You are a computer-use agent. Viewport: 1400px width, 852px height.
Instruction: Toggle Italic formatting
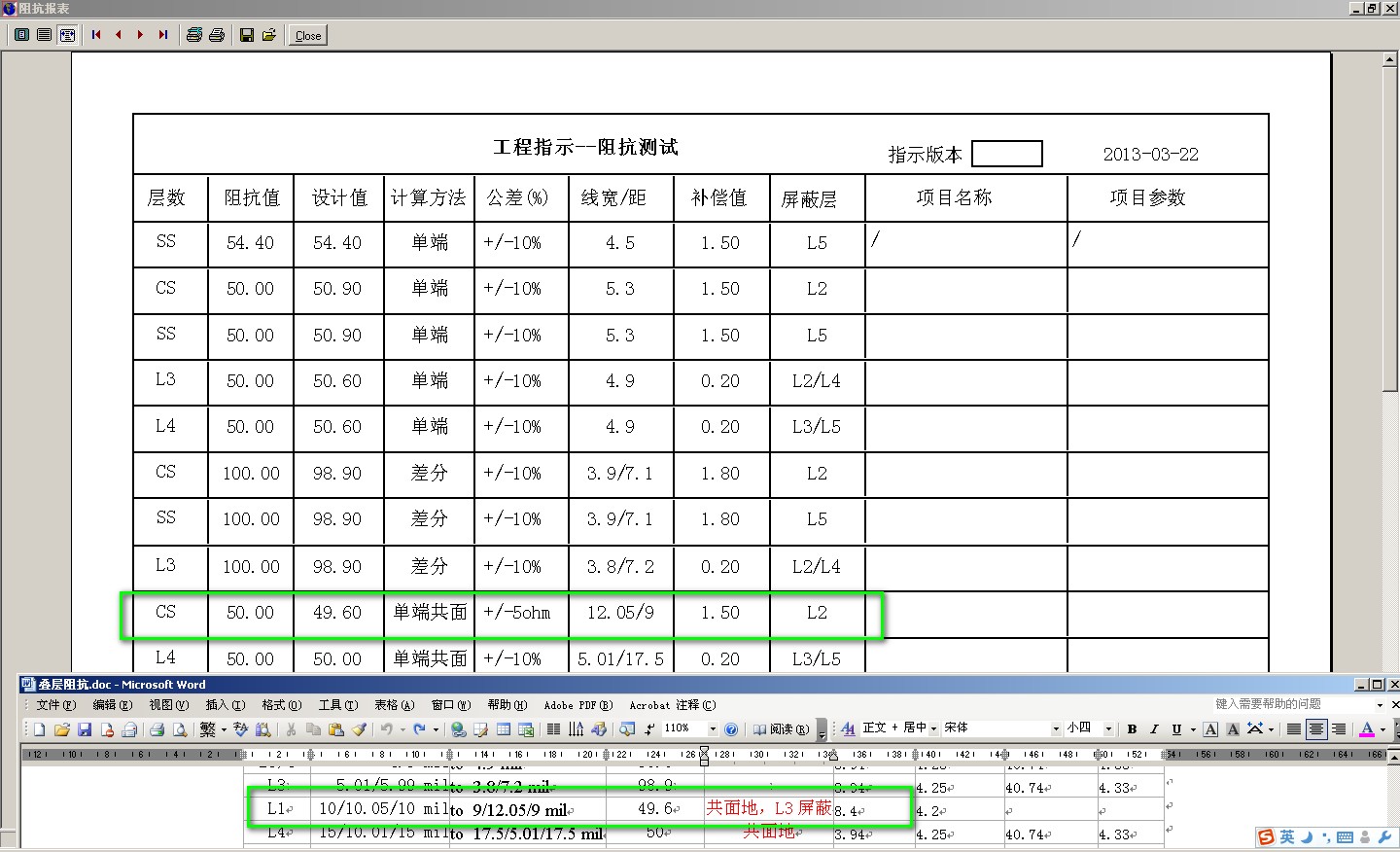[1154, 728]
